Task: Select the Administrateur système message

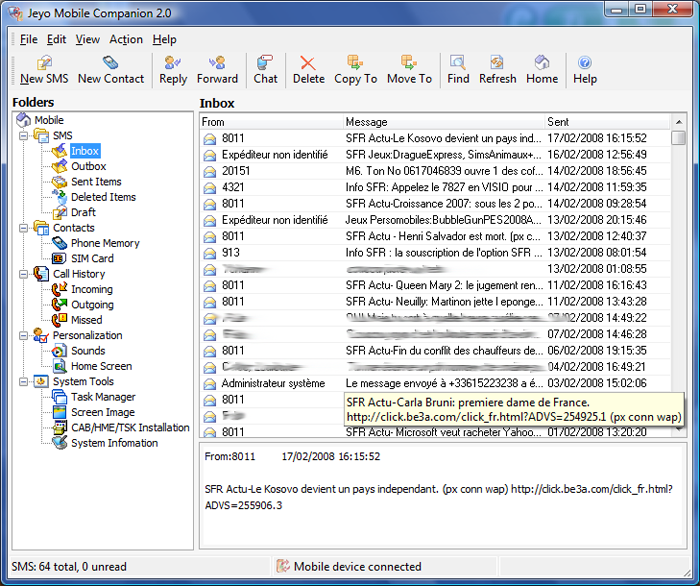Action: point(435,383)
